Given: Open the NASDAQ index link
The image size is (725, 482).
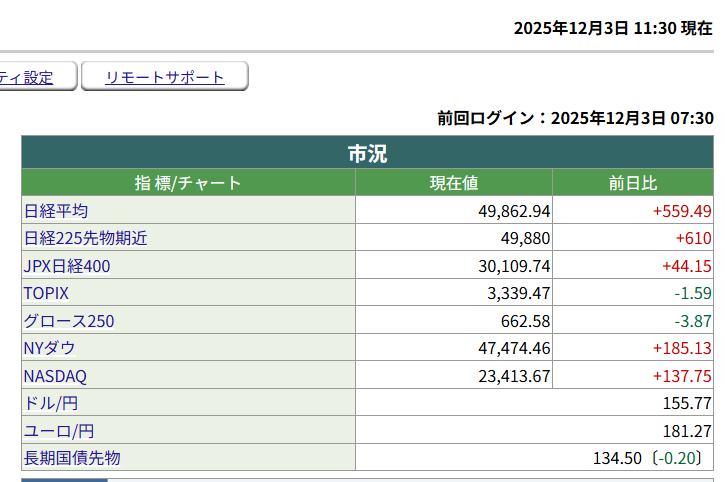Looking at the screenshot, I should (55, 376).
